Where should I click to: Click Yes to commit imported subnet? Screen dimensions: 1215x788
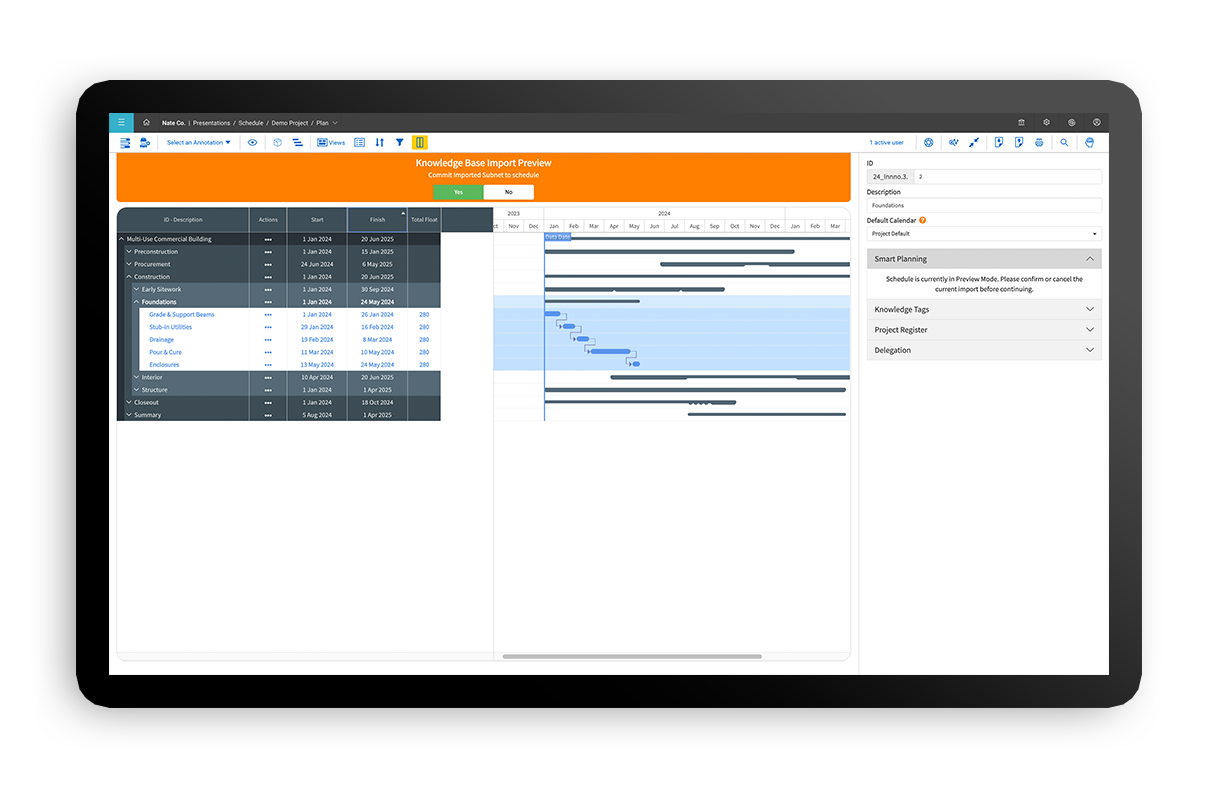click(458, 192)
